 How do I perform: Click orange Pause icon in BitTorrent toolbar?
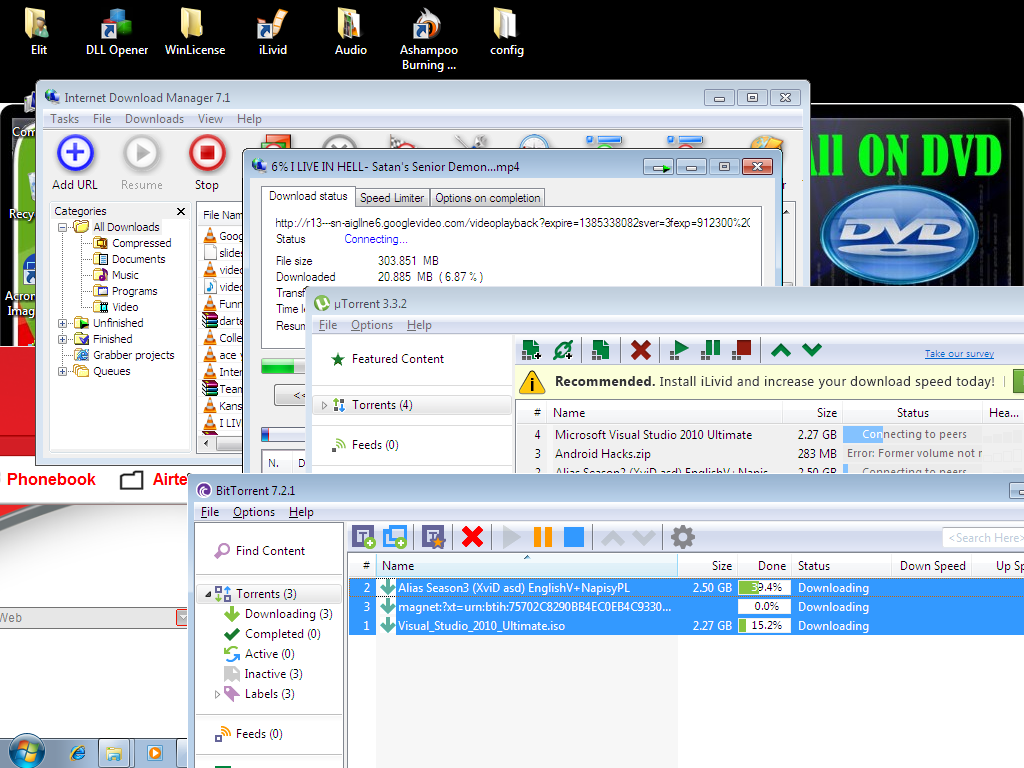tap(543, 537)
